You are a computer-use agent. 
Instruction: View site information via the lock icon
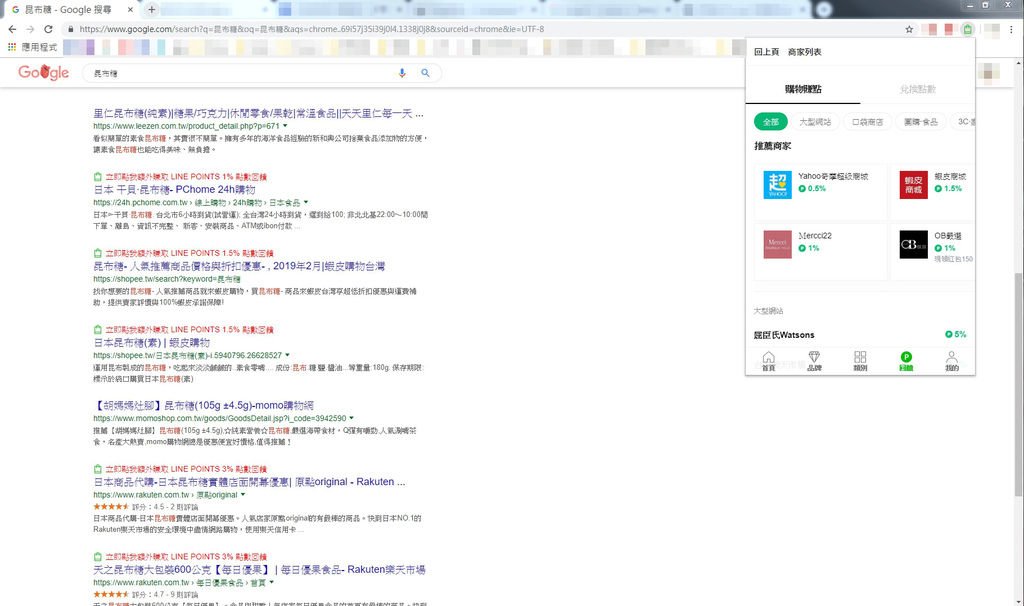coord(71,29)
